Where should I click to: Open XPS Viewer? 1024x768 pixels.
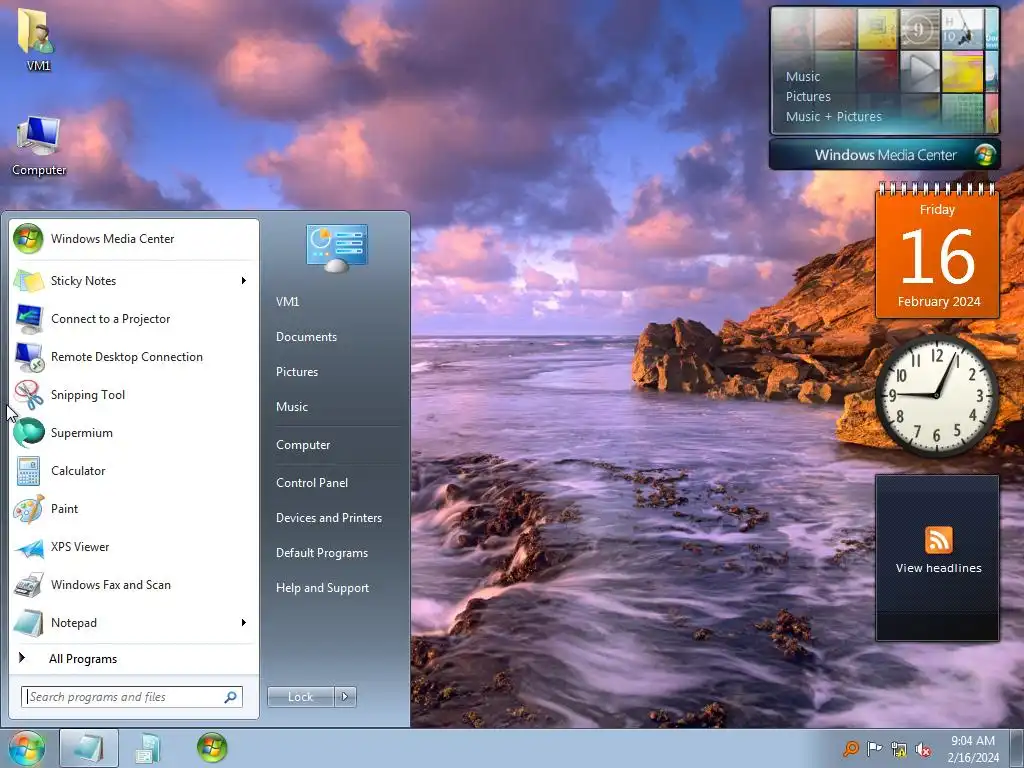pyautogui.click(x=134, y=547)
